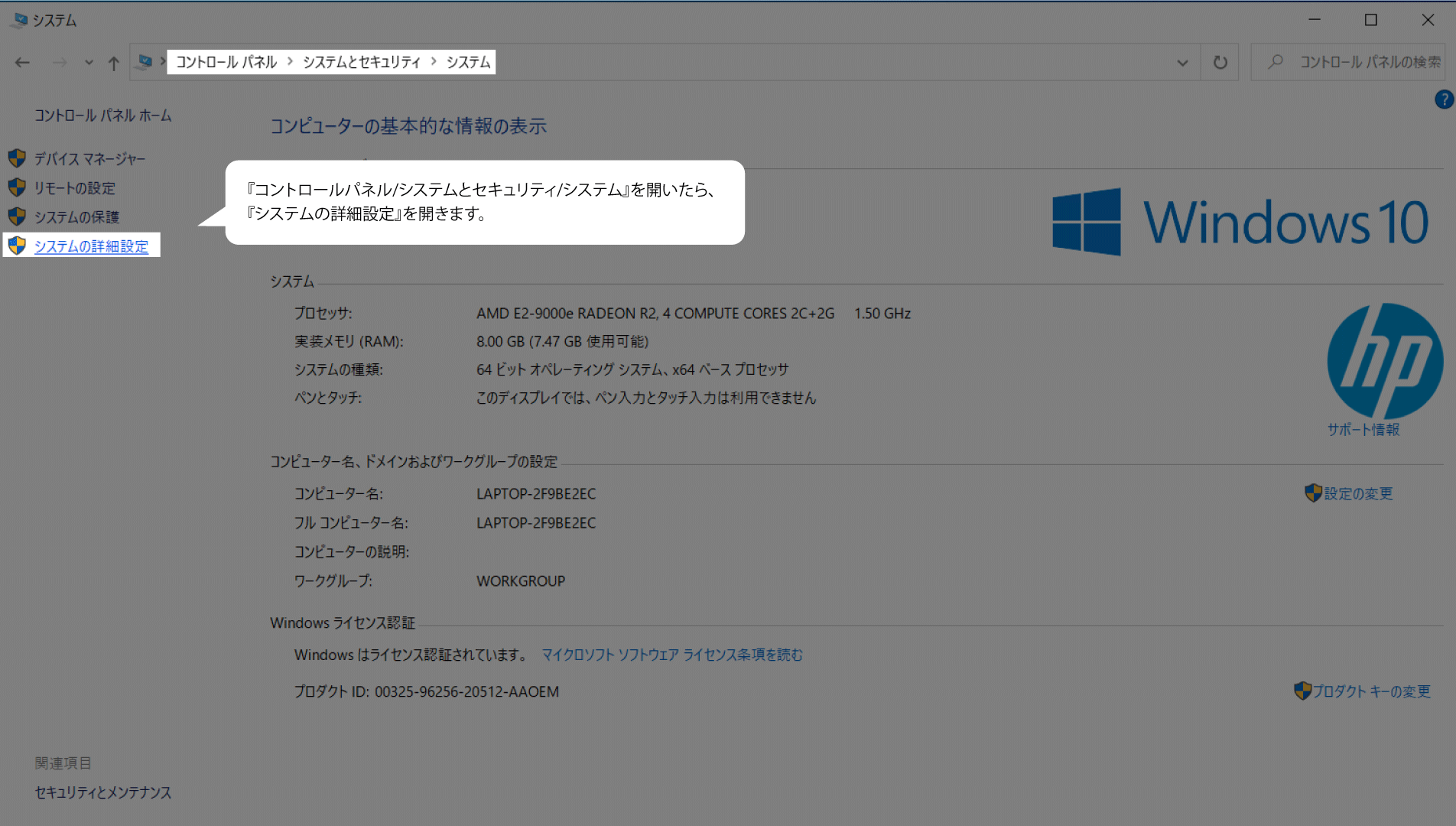Click the search magnifier icon

(x=1275, y=62)
